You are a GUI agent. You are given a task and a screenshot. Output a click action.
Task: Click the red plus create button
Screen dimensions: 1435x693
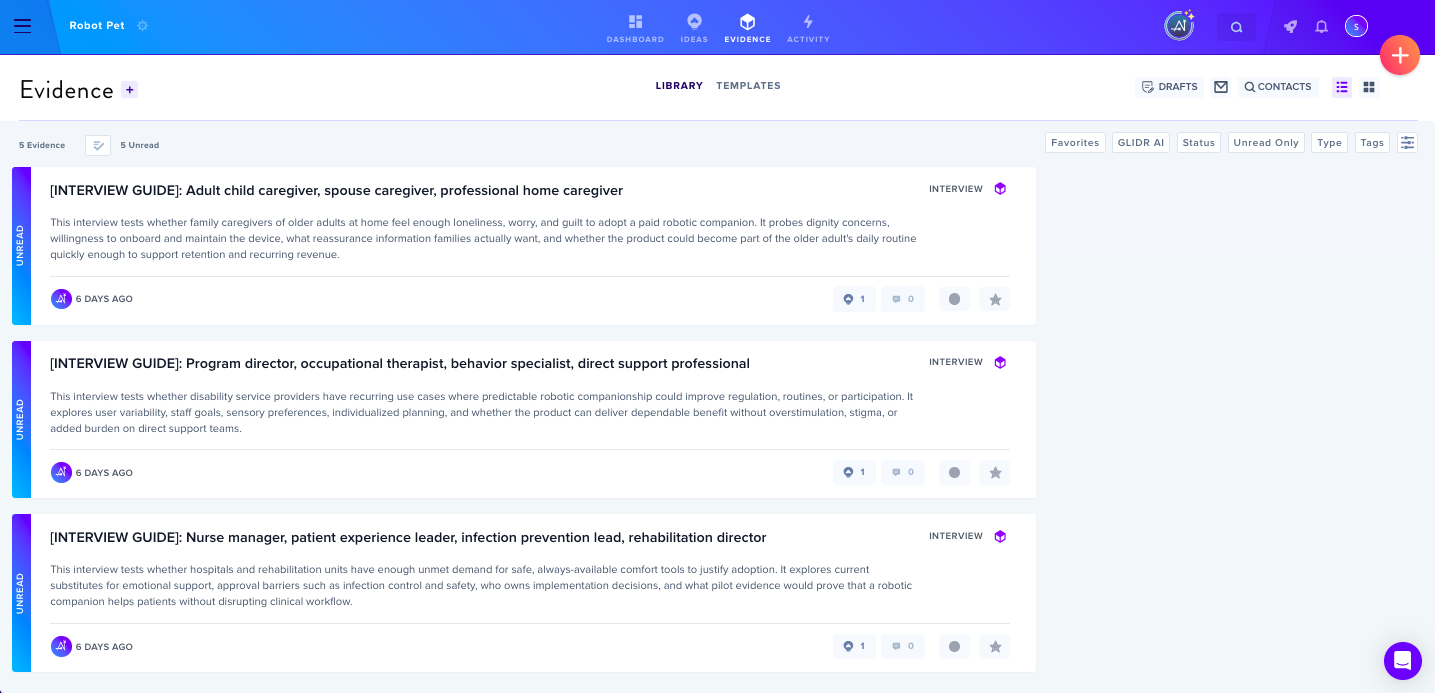tap(1400, 55)
